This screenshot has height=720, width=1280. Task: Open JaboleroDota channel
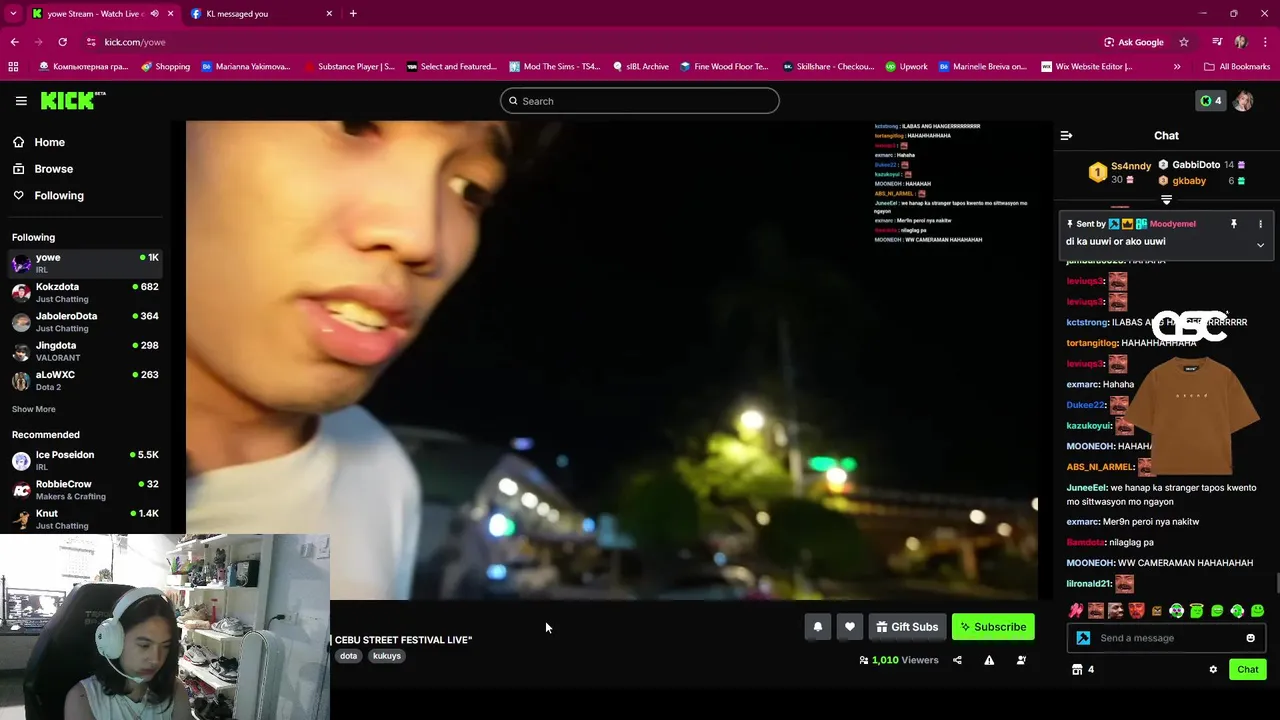coord(85,321)
